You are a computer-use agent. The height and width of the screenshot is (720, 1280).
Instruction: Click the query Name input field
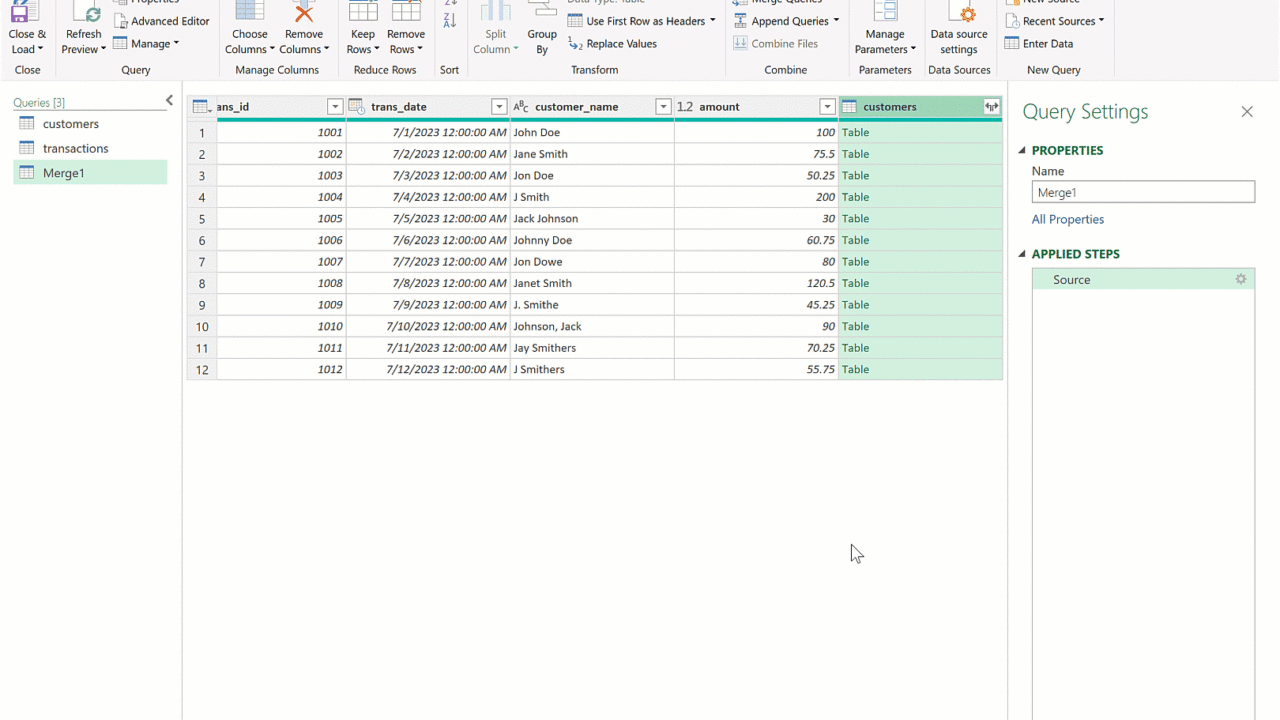pos(1143,193)
